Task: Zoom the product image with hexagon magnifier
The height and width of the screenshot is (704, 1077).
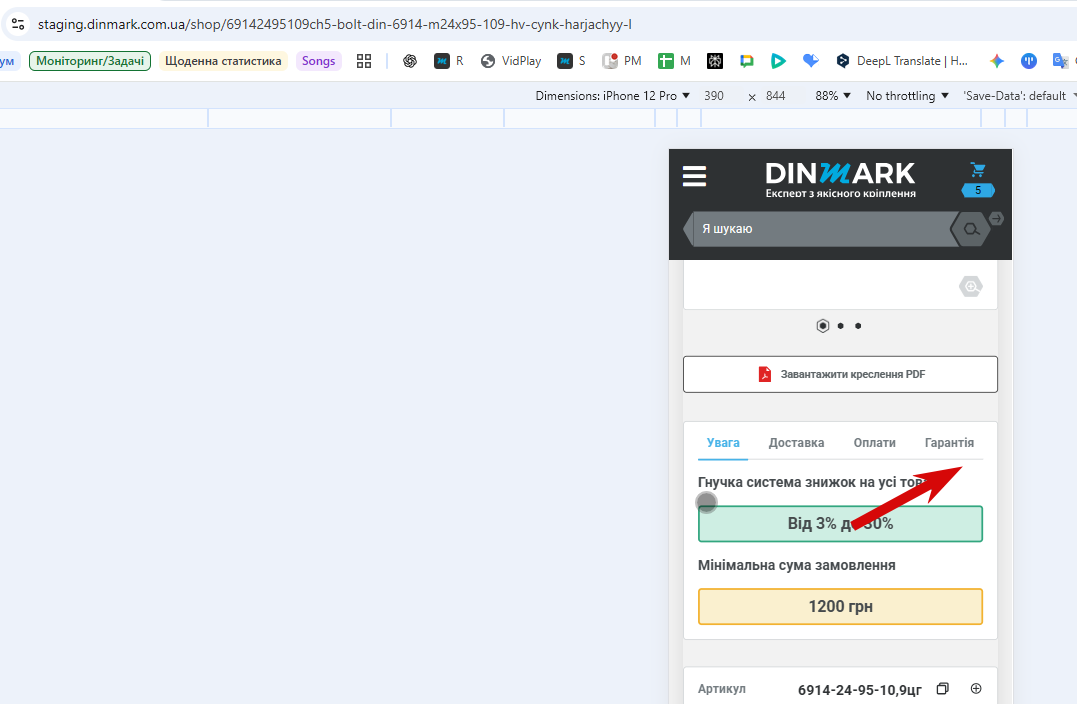Action: pos(971,286)
